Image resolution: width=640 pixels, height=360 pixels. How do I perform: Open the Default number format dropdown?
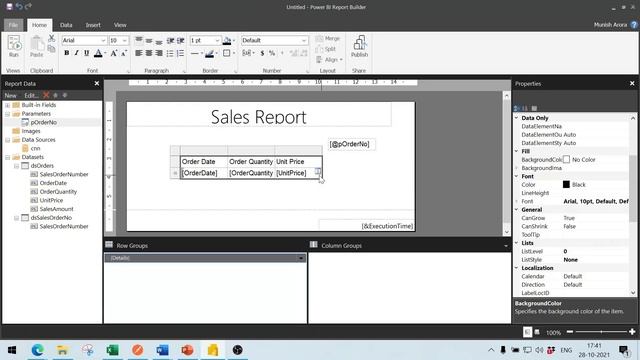point(304,40)
